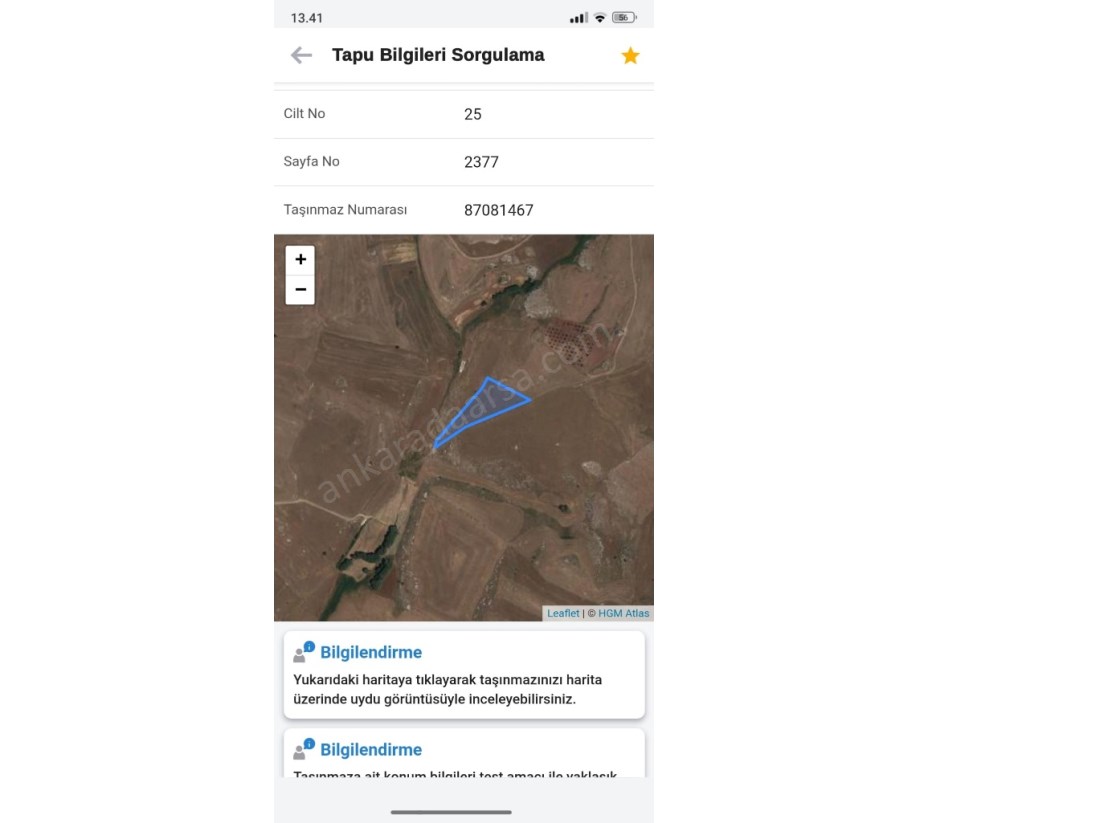Click the satellite info text about uydu görüntüsü
The width and height of the screenshot is (1097, 823).
[x=448, y=689]
